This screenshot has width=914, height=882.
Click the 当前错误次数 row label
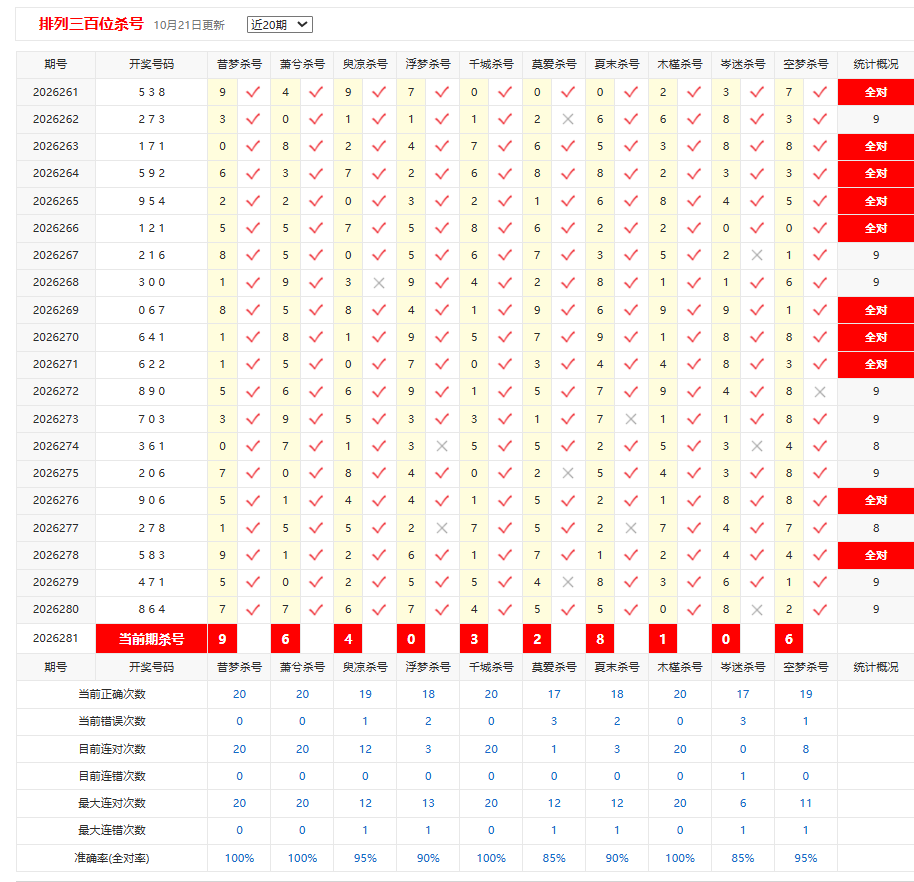(112, 721)
